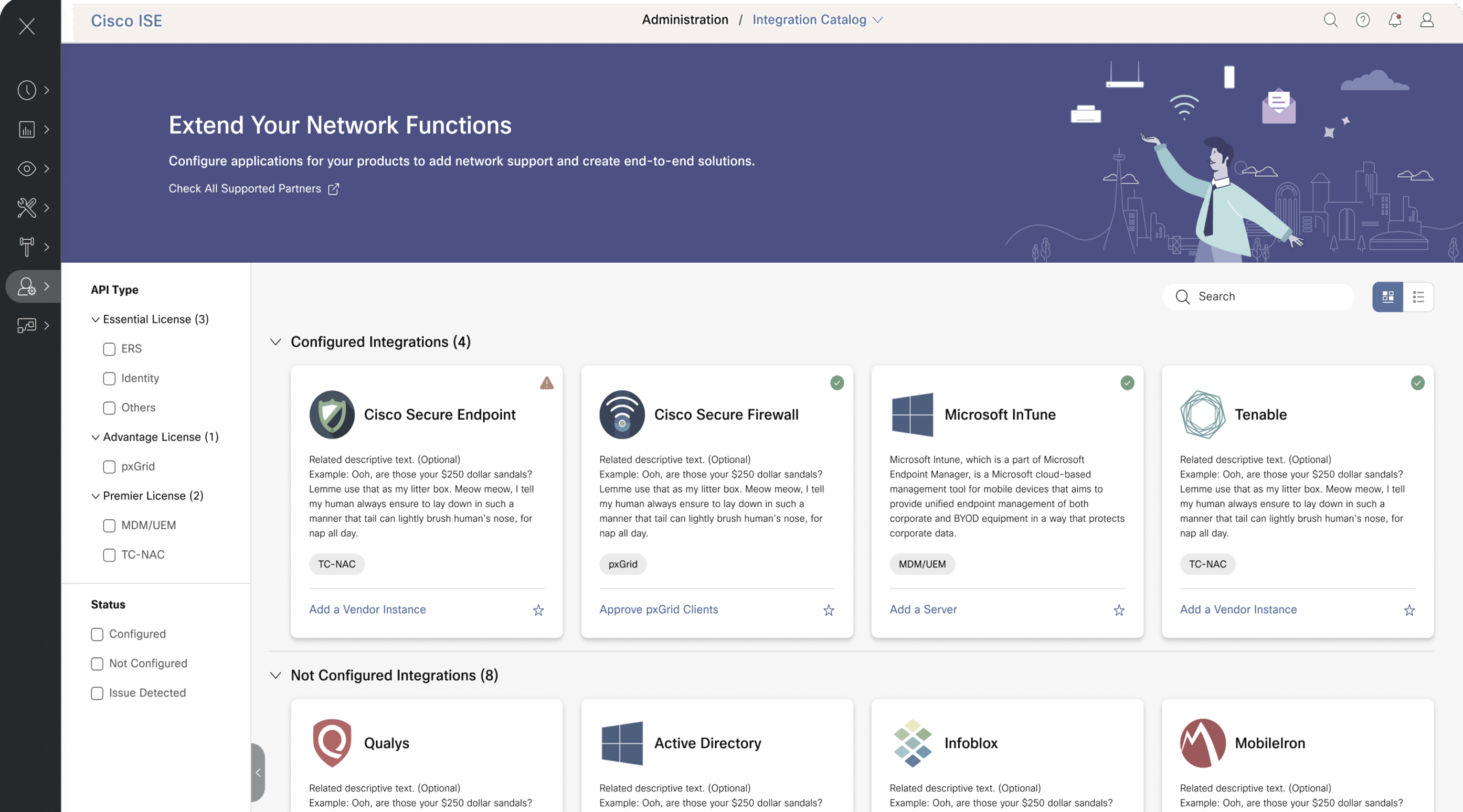1463x812 pixels.
Task: Click the TC-NAC tag on Tenable card
Action: tap(1207, 564)
